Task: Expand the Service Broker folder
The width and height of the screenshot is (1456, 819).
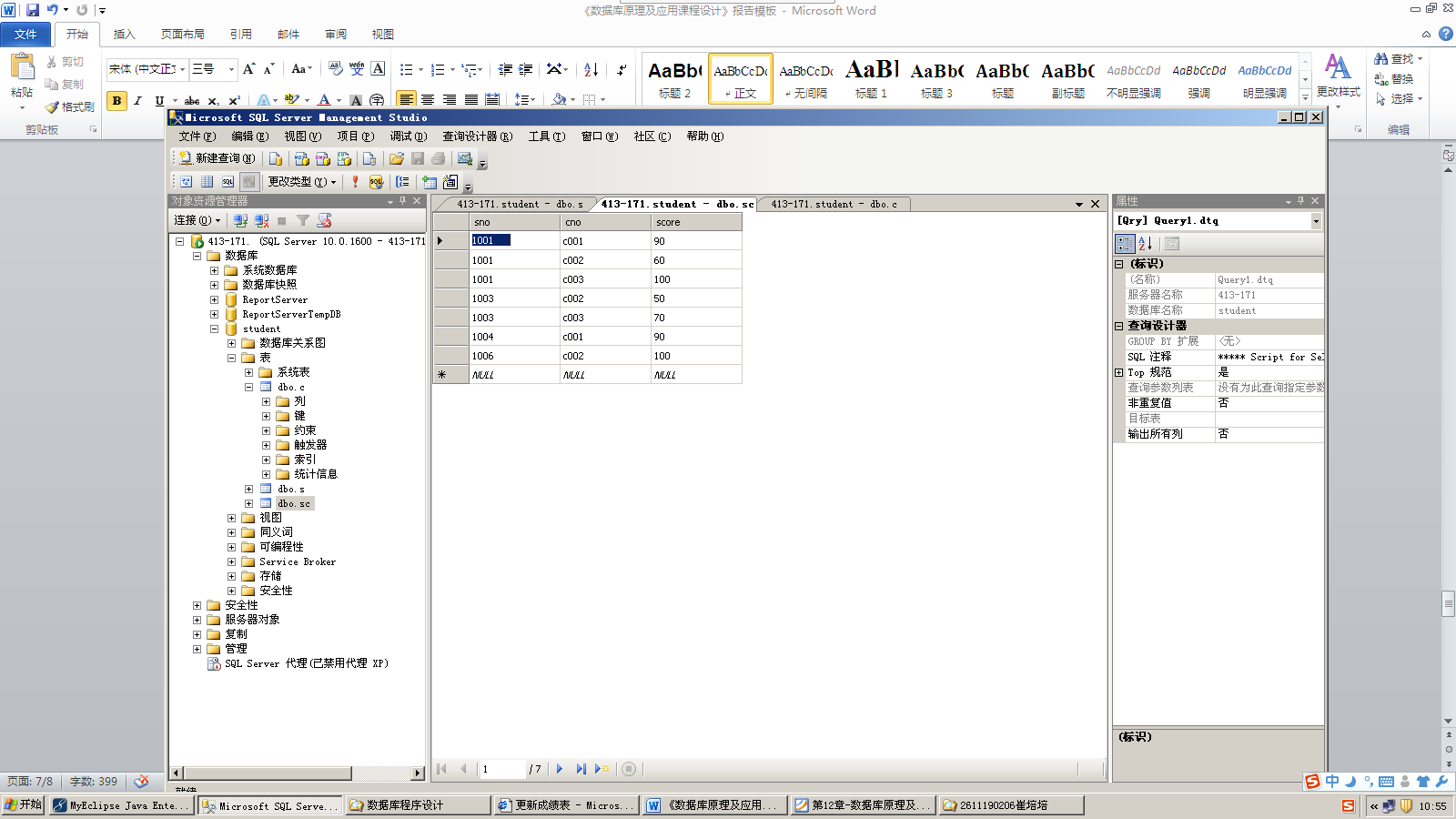Action: (231, 561)
